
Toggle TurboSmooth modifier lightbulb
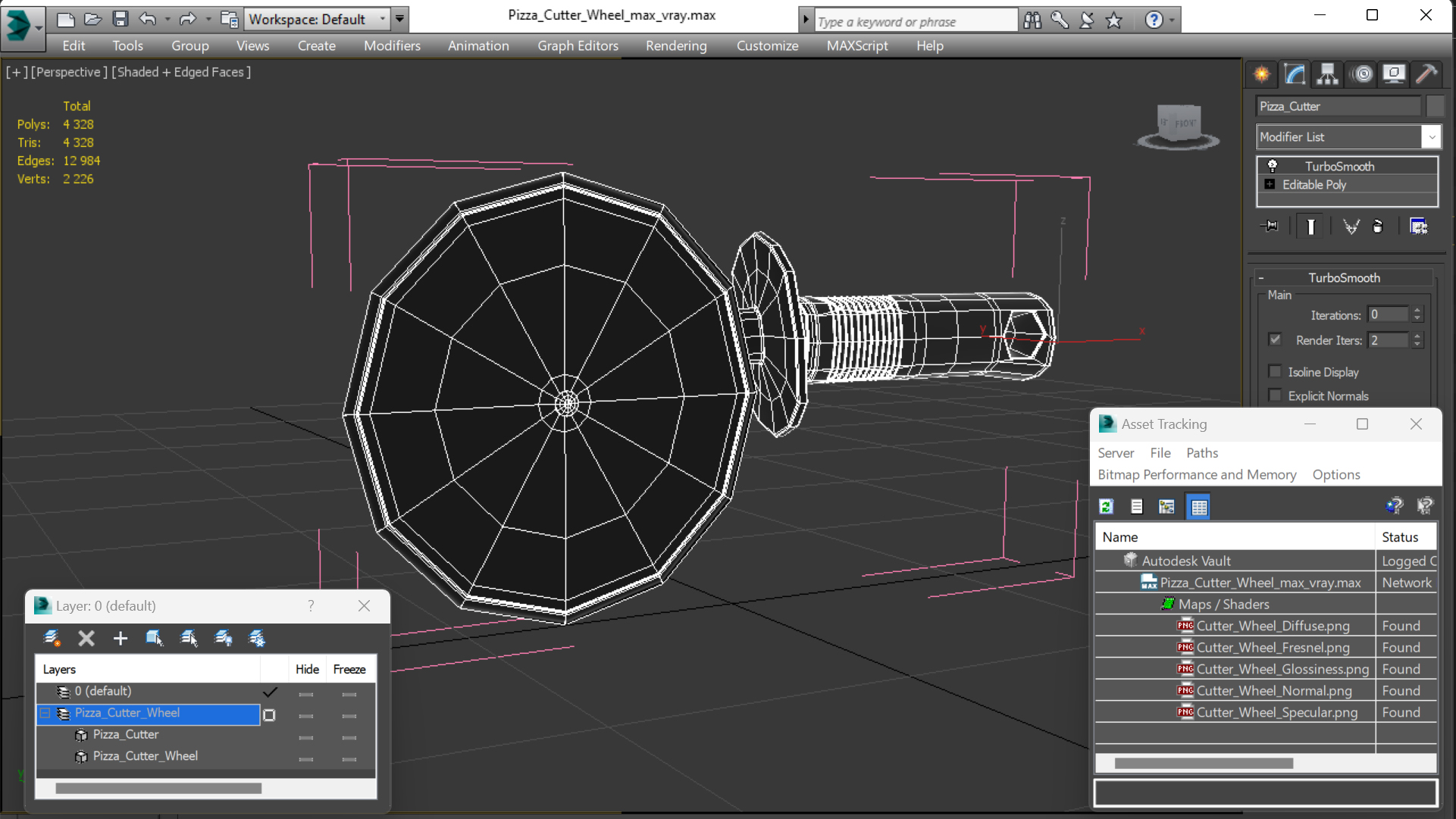click(1273, 166)
